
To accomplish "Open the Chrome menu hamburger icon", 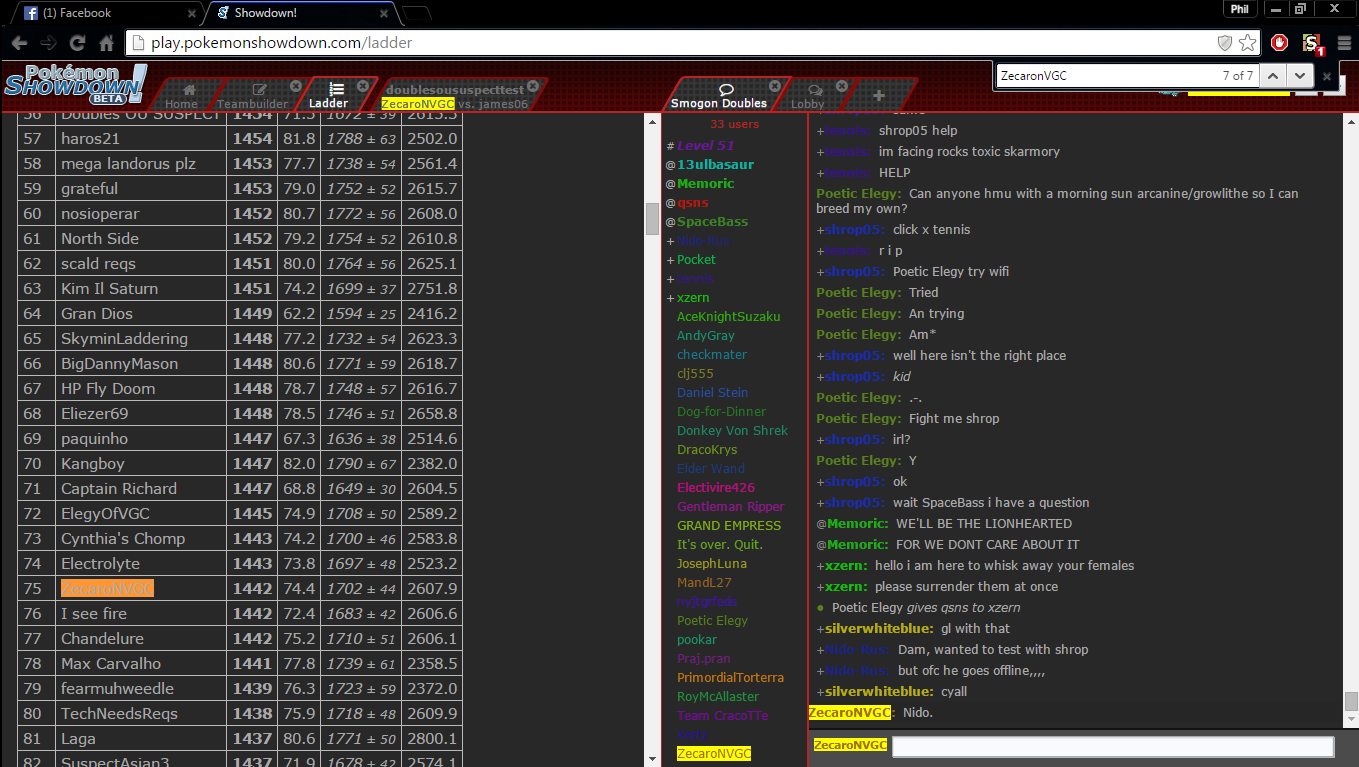I will click(1343, 43).
